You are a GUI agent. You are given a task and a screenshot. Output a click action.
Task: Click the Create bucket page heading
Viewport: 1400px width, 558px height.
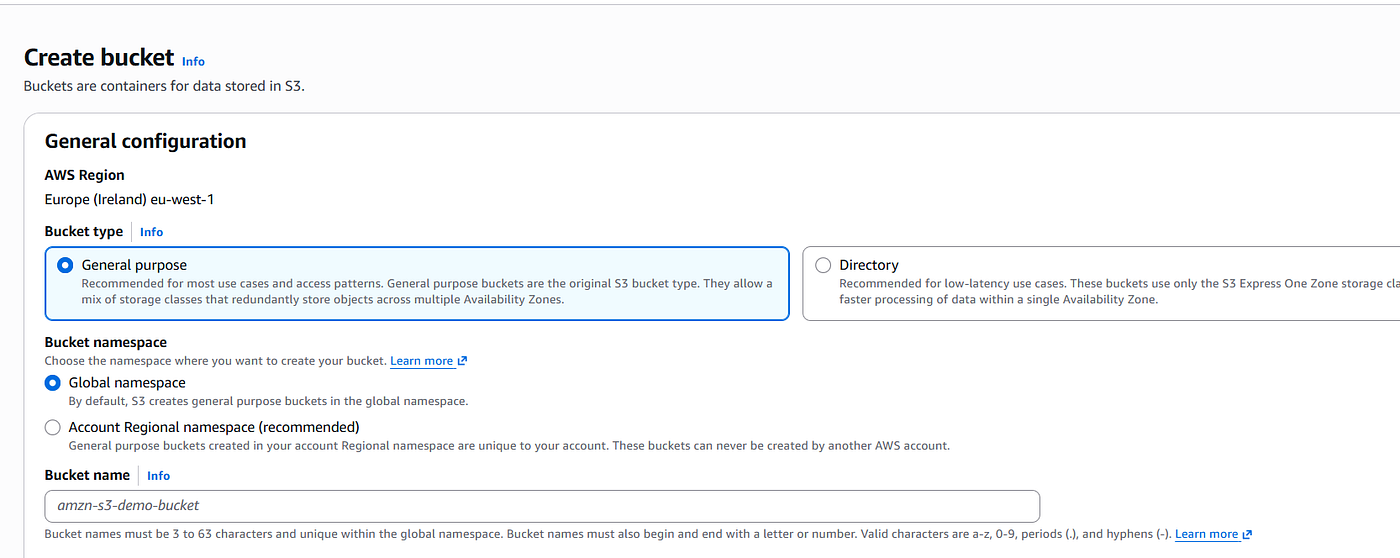tap(99, 58)
